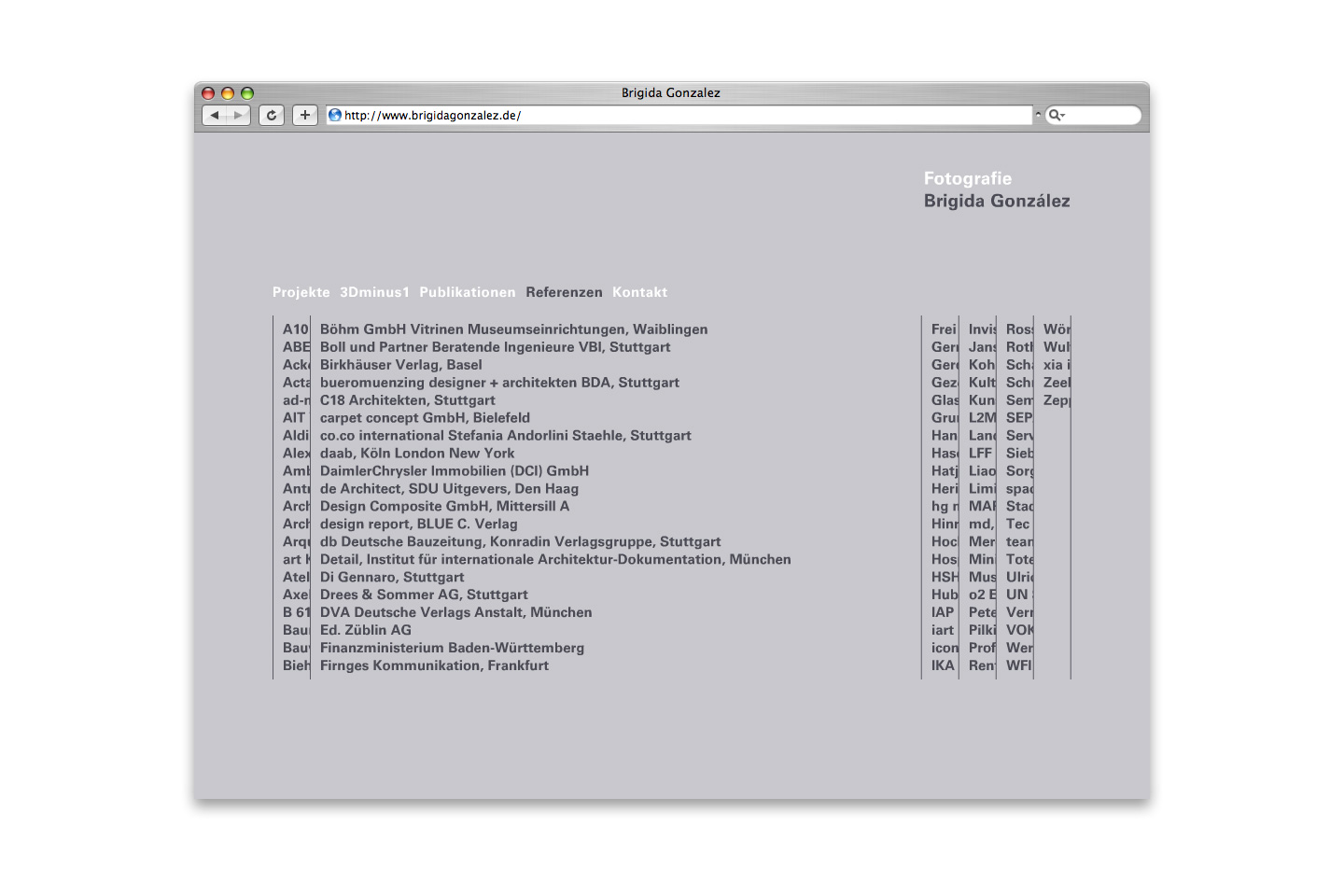Go back with the browser back arrow

coord(215,115)
